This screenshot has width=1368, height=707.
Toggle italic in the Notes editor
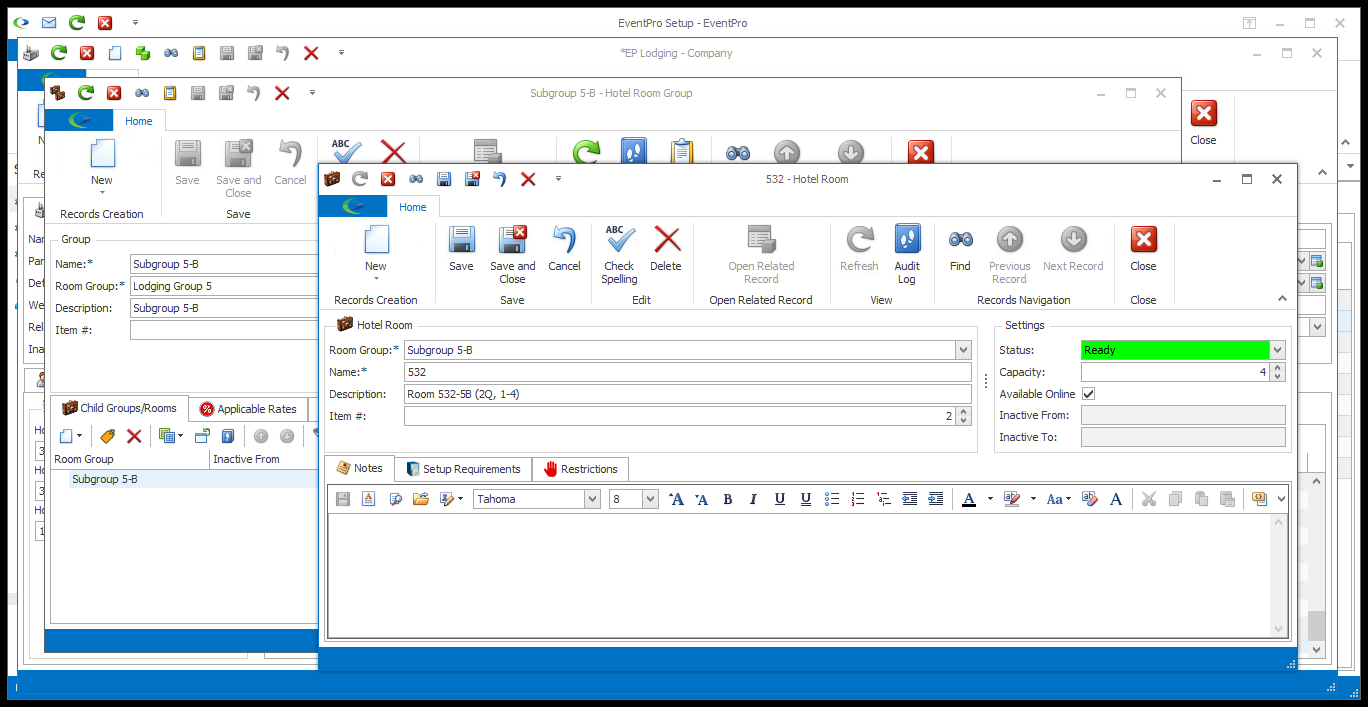[x=754, y=499]
